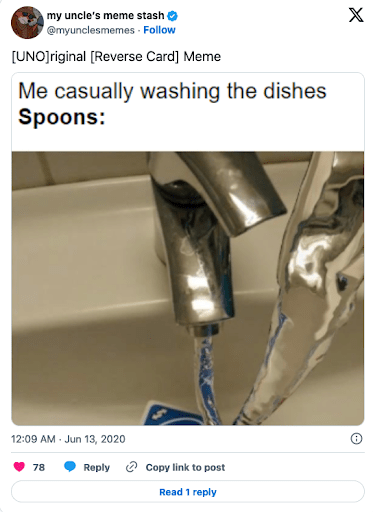Open the info circle icon
This screenshot has width=373, height=512.
click(x=356, y=439)
